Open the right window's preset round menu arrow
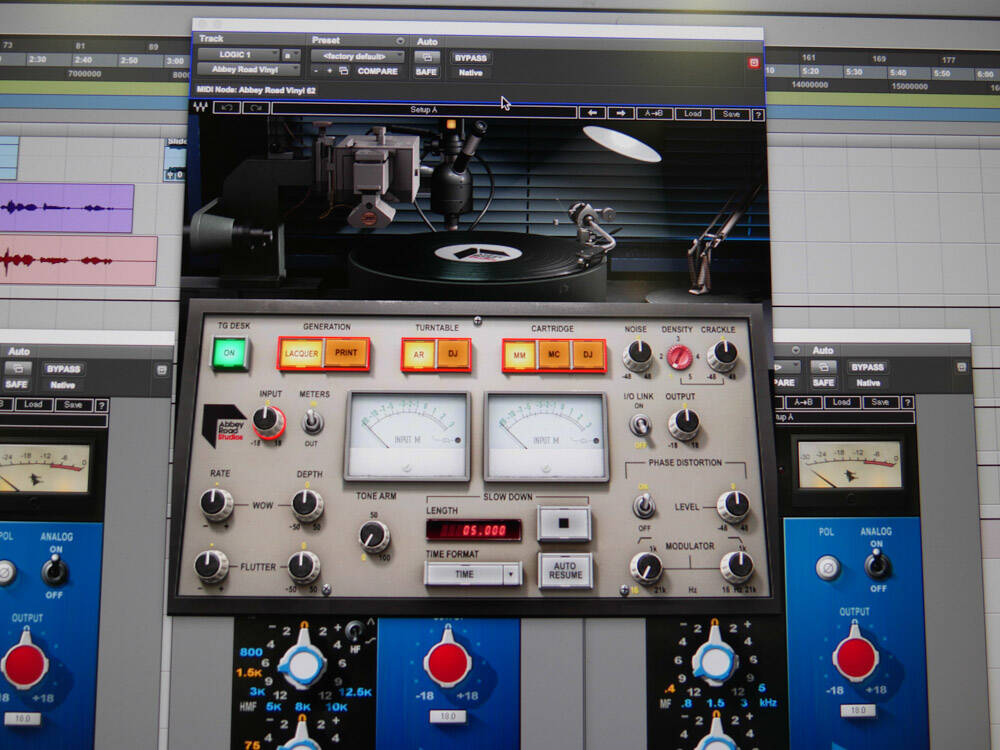 coord(795,350)
